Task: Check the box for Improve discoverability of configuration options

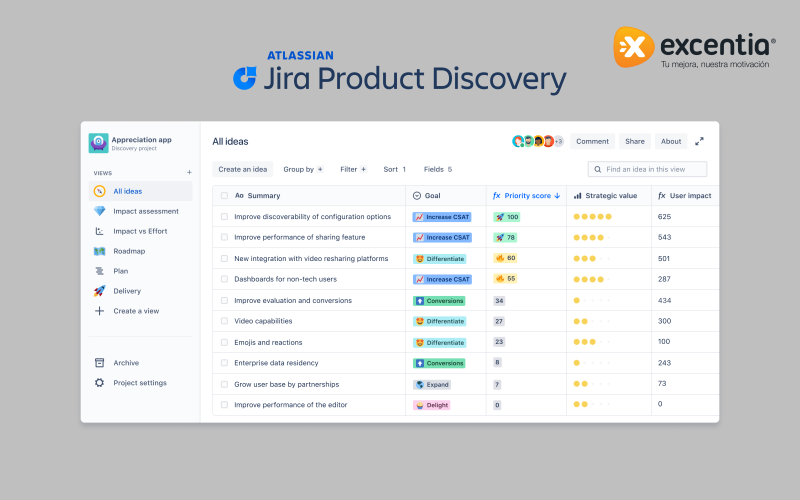Action: pyautogui.click(x=224, y=217)
